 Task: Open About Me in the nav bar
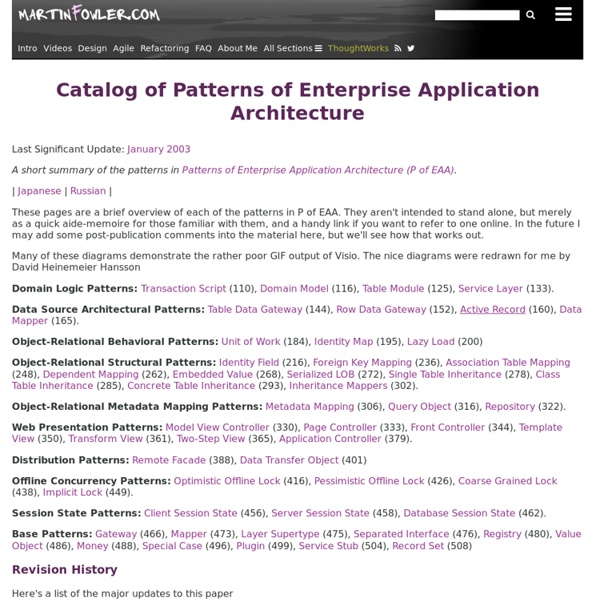coord(237,48)
